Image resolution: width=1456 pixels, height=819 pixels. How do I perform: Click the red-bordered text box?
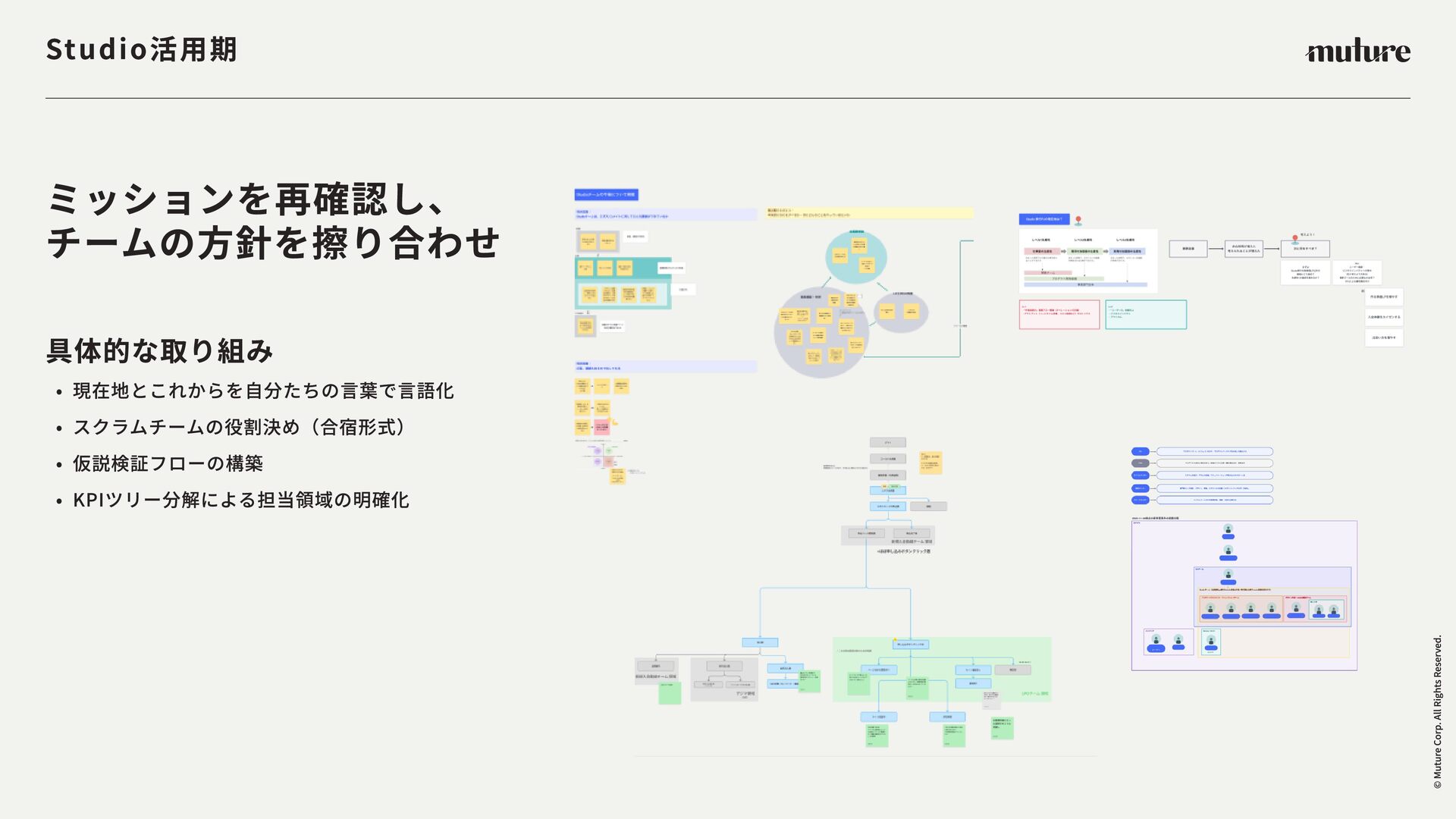pyautogui.click(x=1059, y=314)
